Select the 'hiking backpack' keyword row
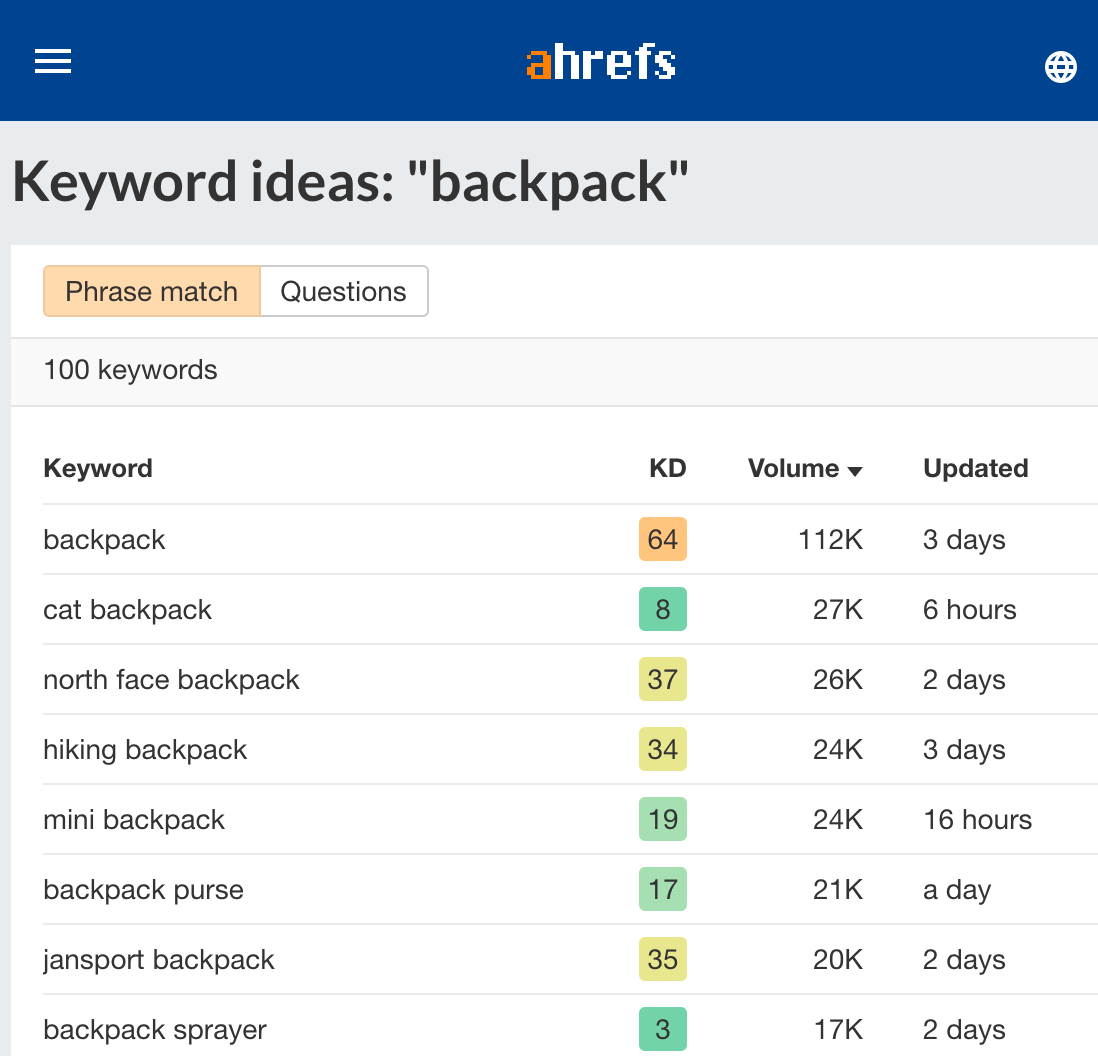Screen dimensions: 1098x1056 coord(145,750)
